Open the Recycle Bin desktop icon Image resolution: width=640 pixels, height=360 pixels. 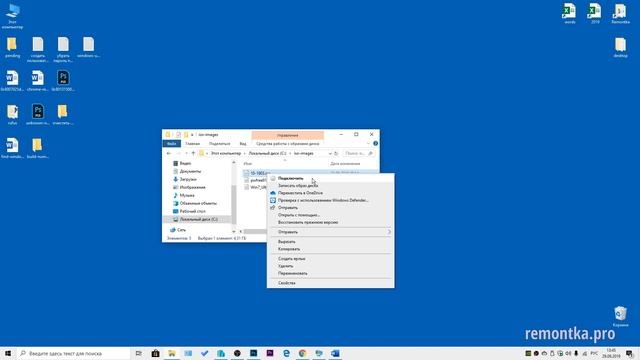(620, 316)
